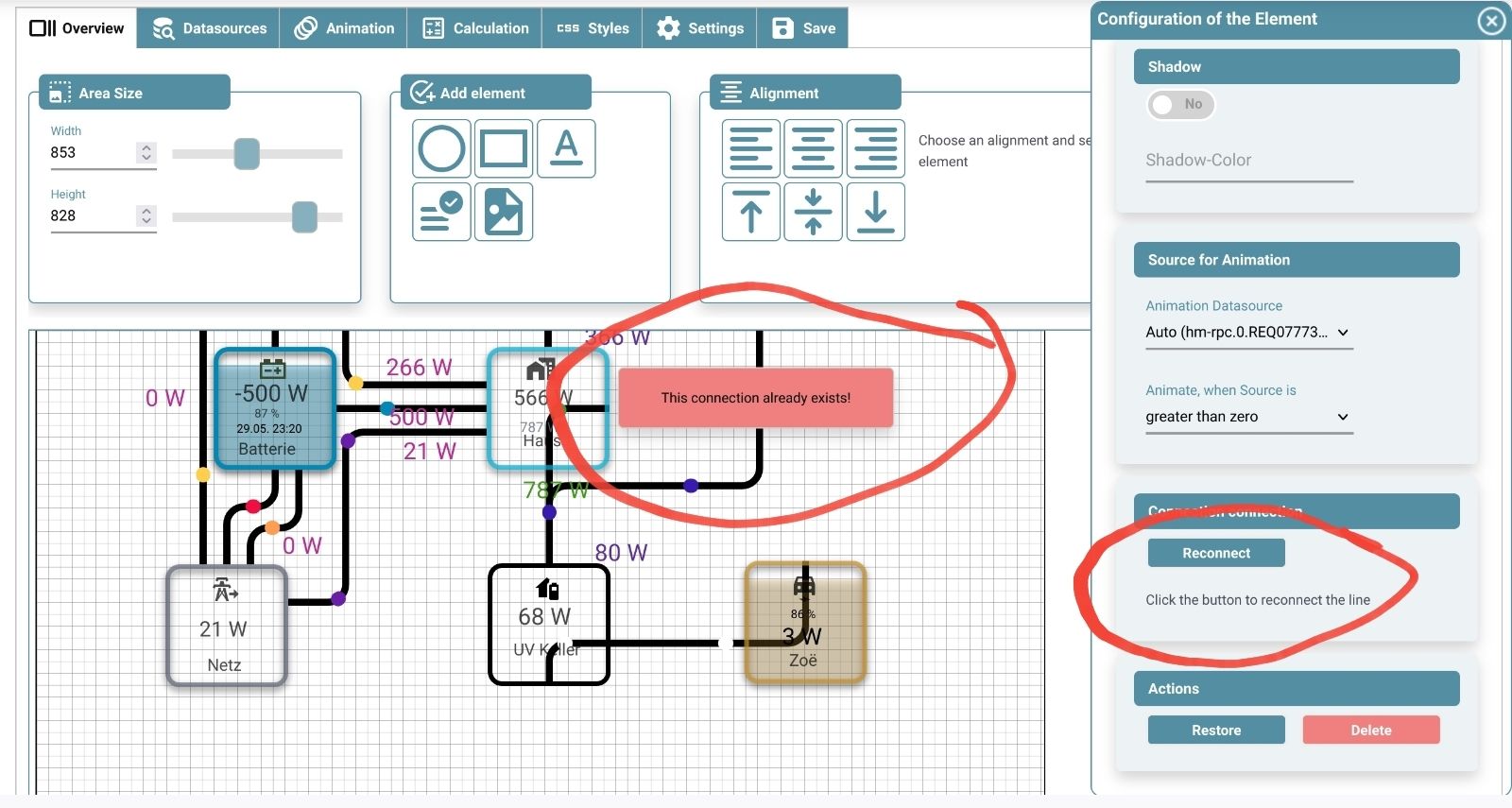Toggle the Shadow switch
The height and width of the screenshot is (808, 1512).
point(1180,104)
